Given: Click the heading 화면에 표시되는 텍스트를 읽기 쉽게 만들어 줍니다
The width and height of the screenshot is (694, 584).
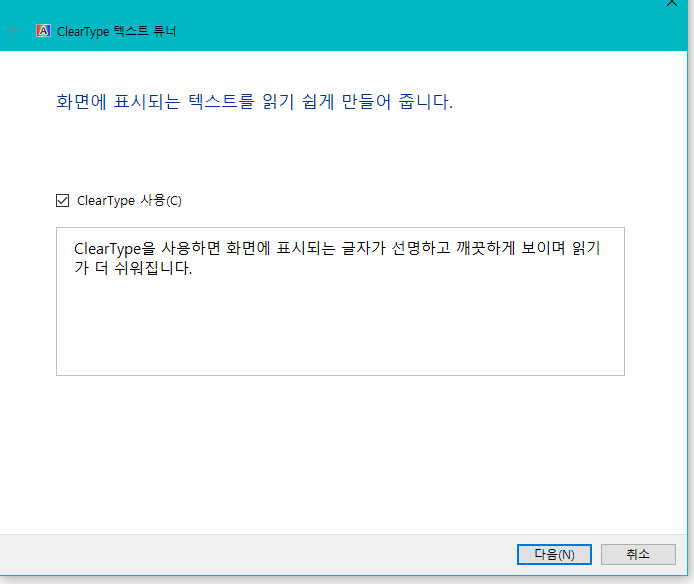Looking at the screenshot, I should tap(254, 102).
